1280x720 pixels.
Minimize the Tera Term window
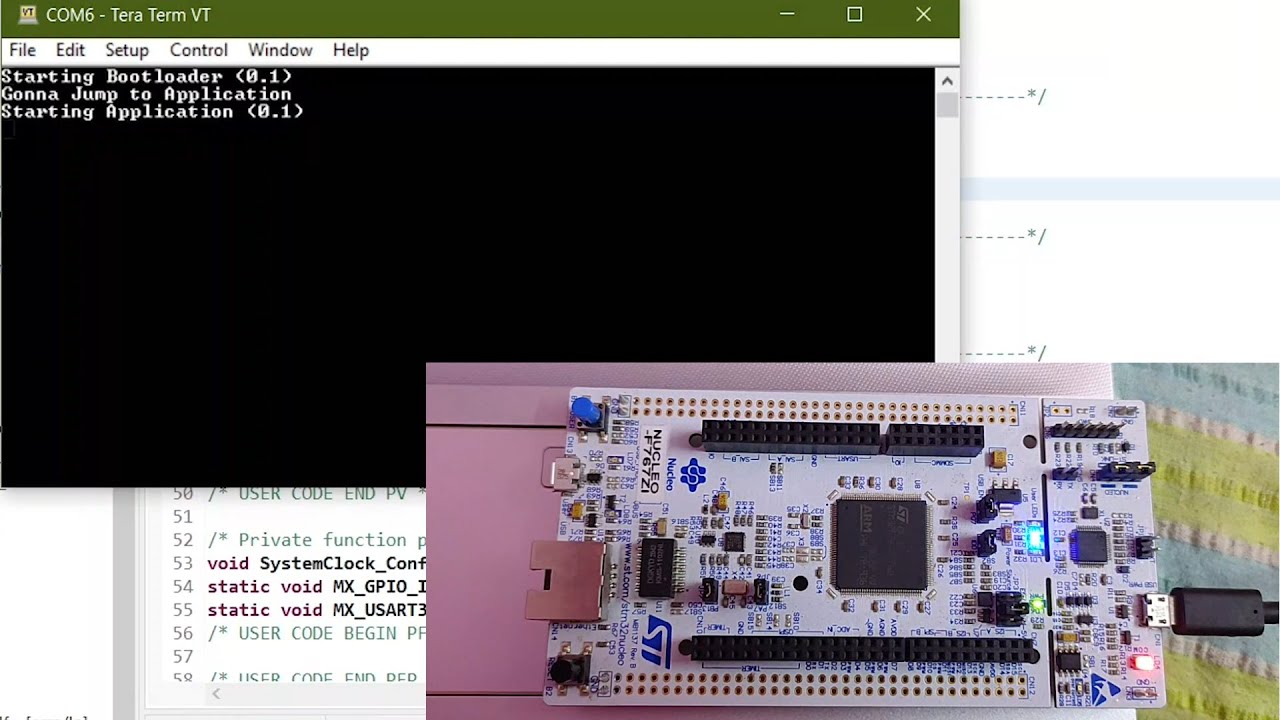coord(787,15)
